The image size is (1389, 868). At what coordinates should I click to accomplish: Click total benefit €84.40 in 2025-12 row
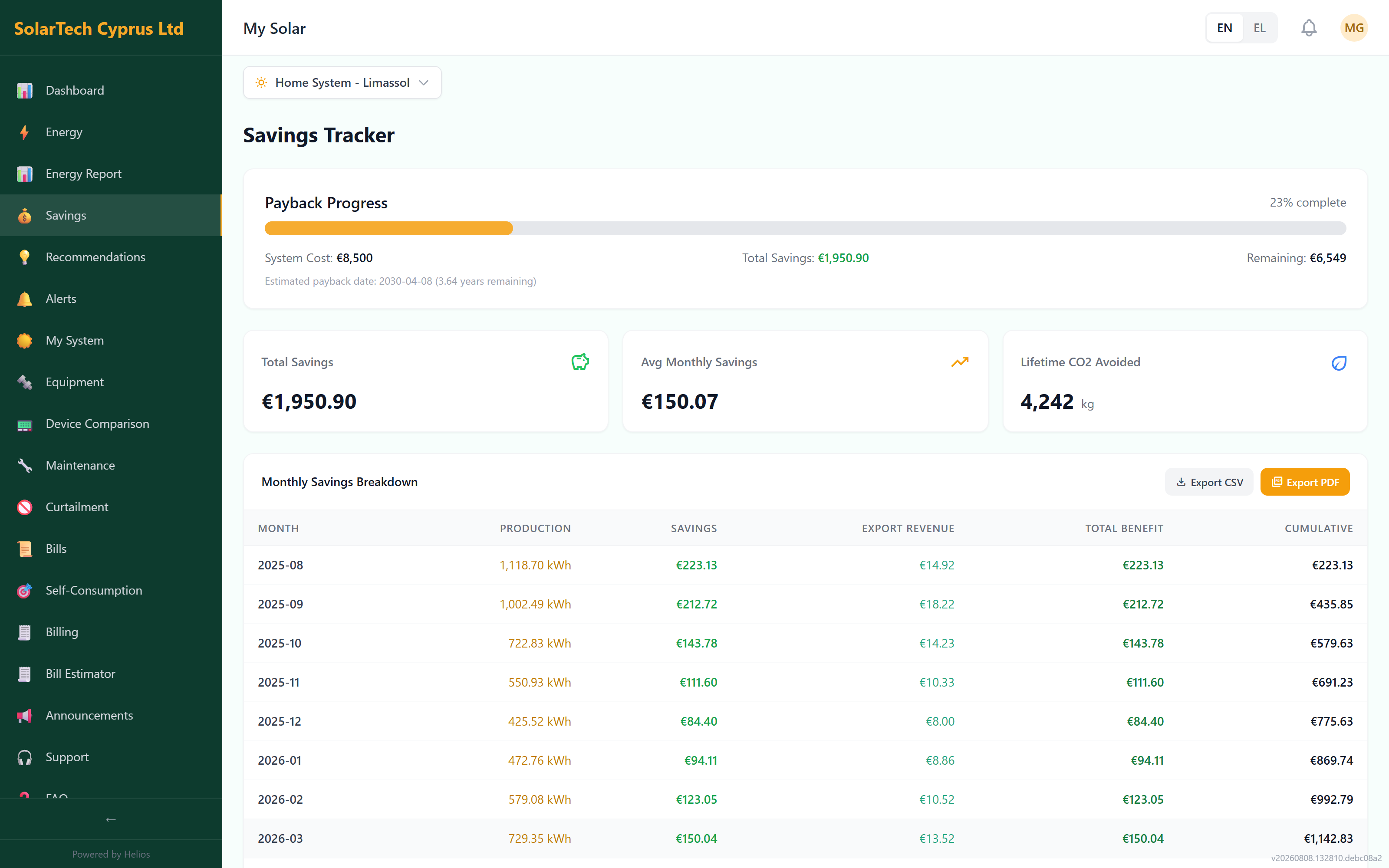[x=1145, y=722]
